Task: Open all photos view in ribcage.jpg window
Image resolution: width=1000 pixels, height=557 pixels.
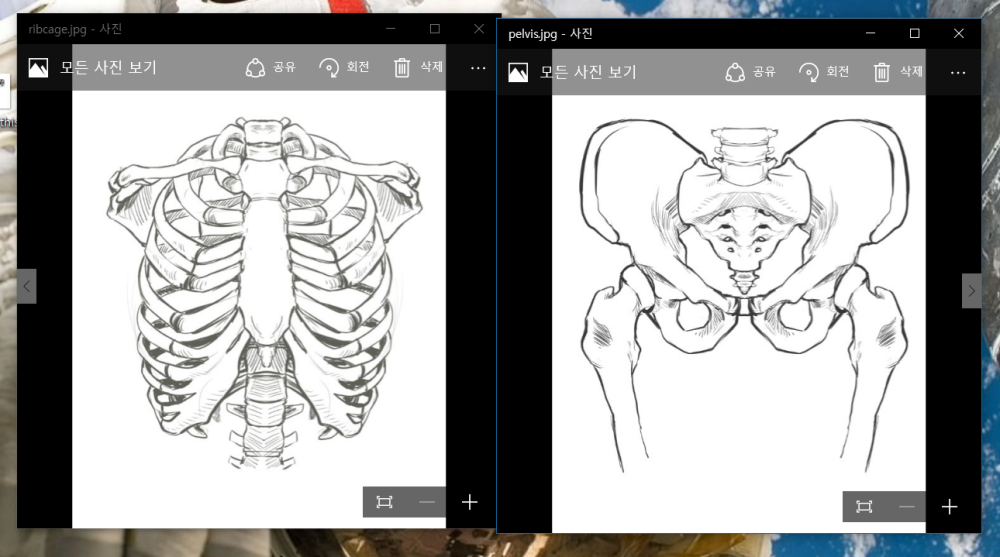Action: (x=108, y=68)
